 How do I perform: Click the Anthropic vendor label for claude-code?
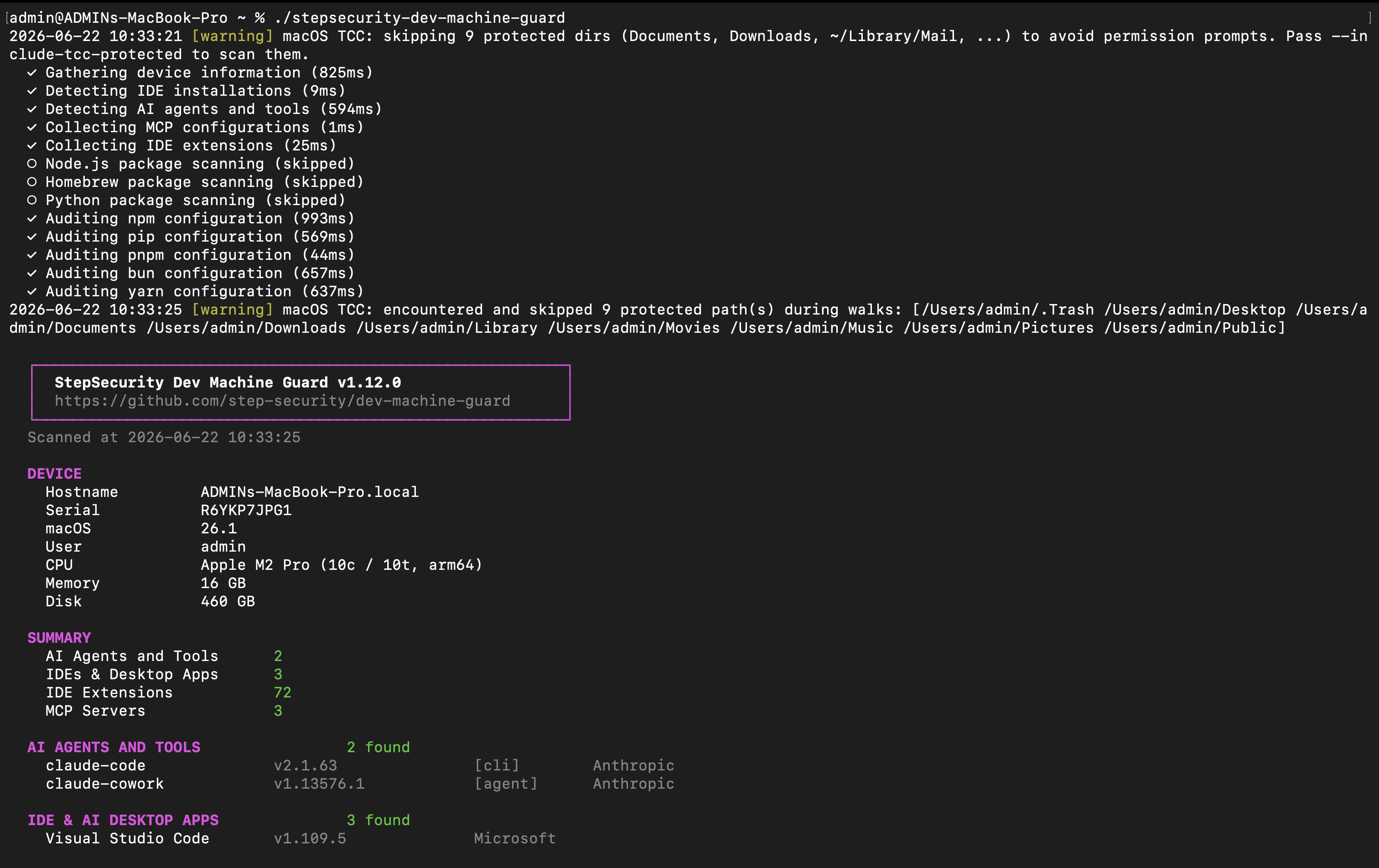coord(633,765)
